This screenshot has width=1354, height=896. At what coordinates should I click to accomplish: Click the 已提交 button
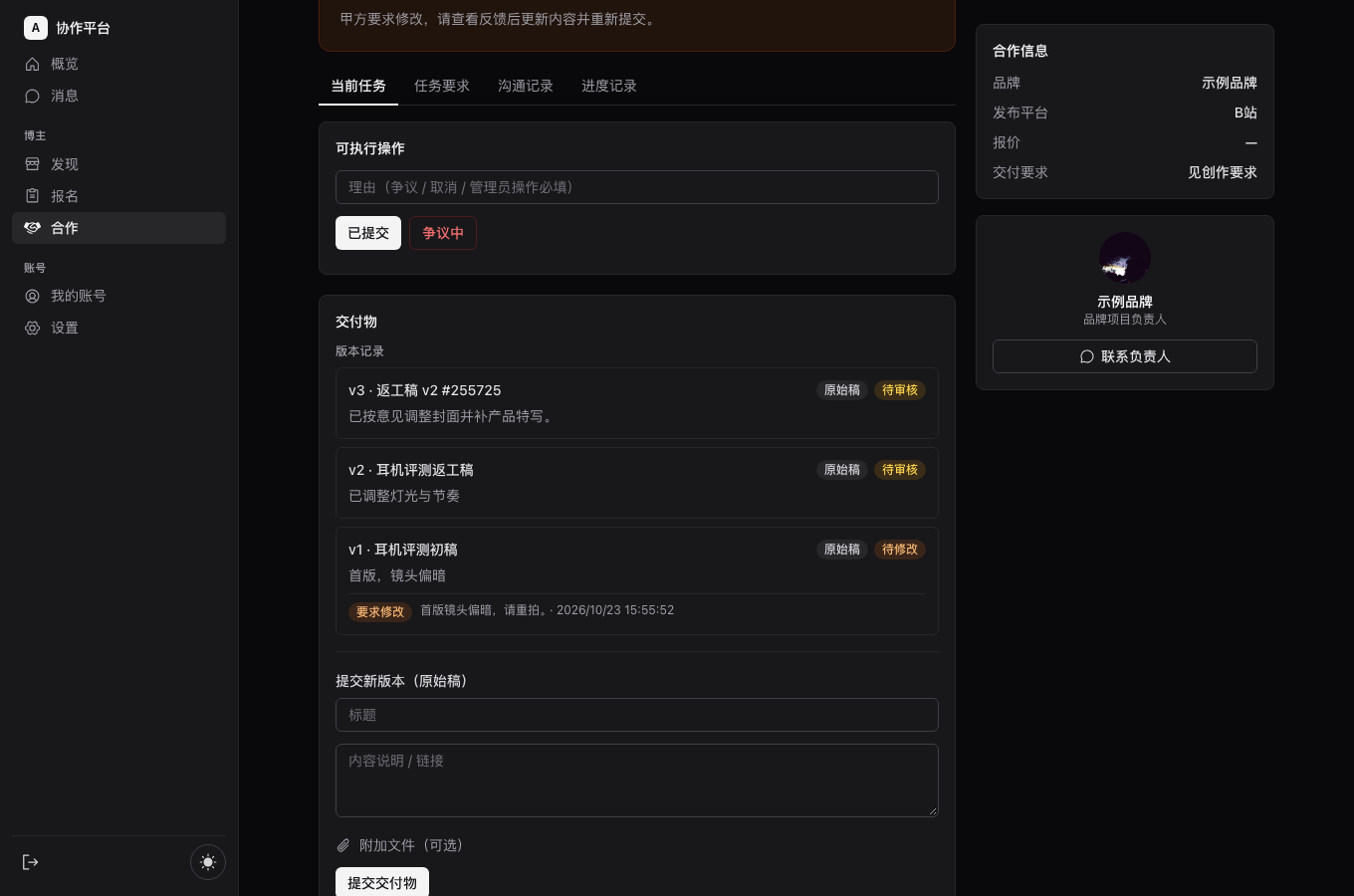click(x=368, y=233)
